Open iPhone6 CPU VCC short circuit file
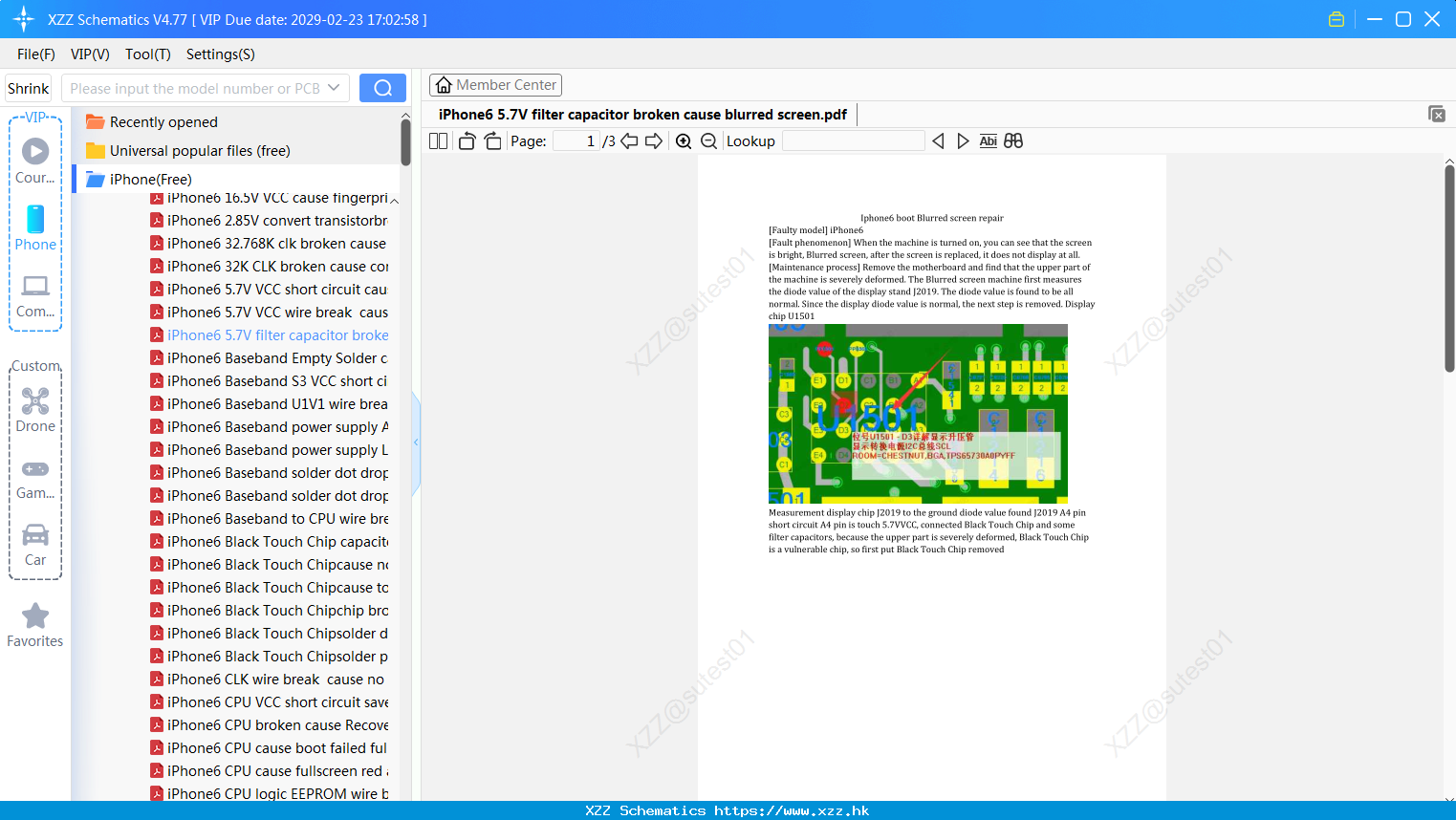This screenshot has height=820, width=1456. click(269, 702)
